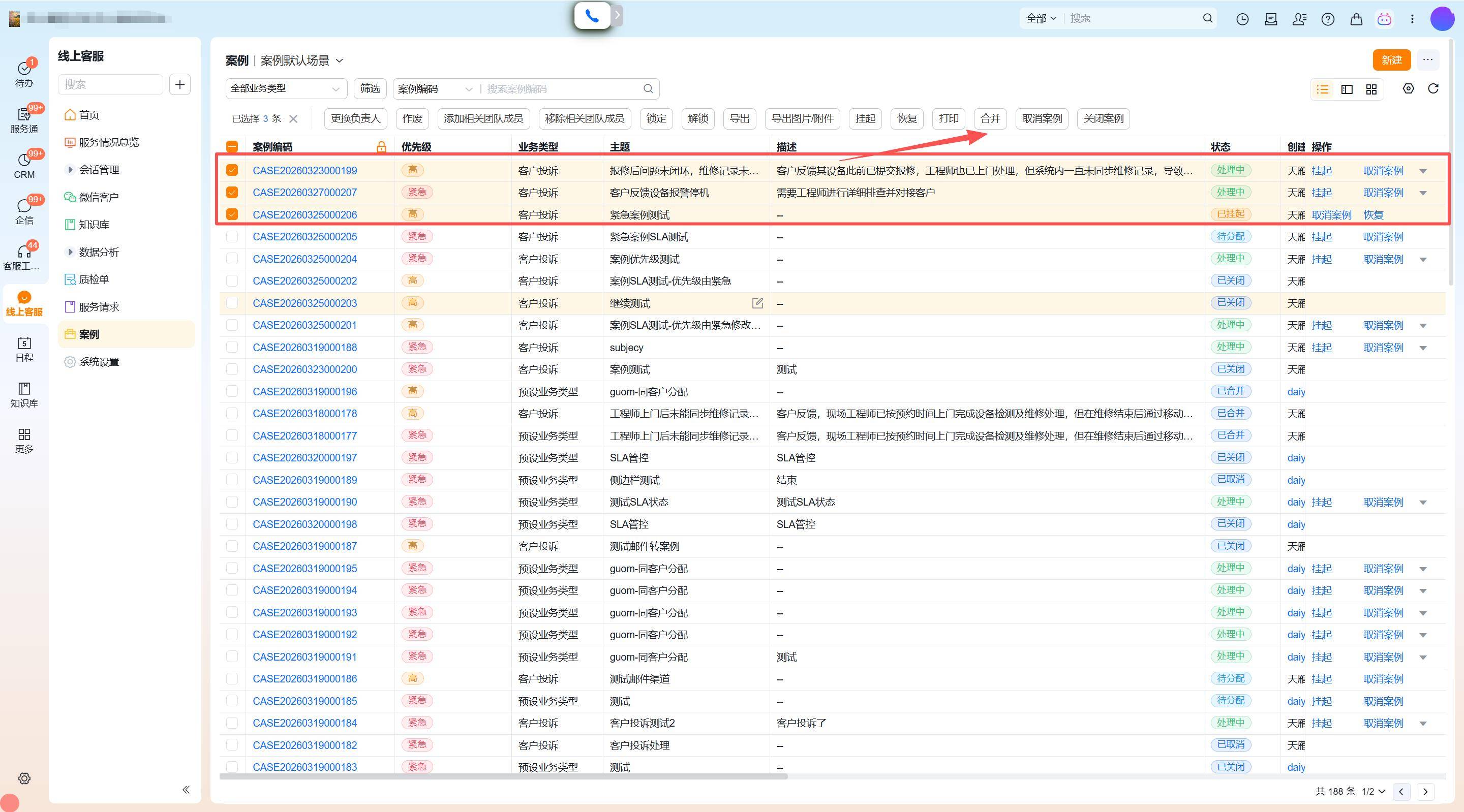Open the history clock icon in header
Screen dimensions: 1464x812
(x=1242, y=19)
